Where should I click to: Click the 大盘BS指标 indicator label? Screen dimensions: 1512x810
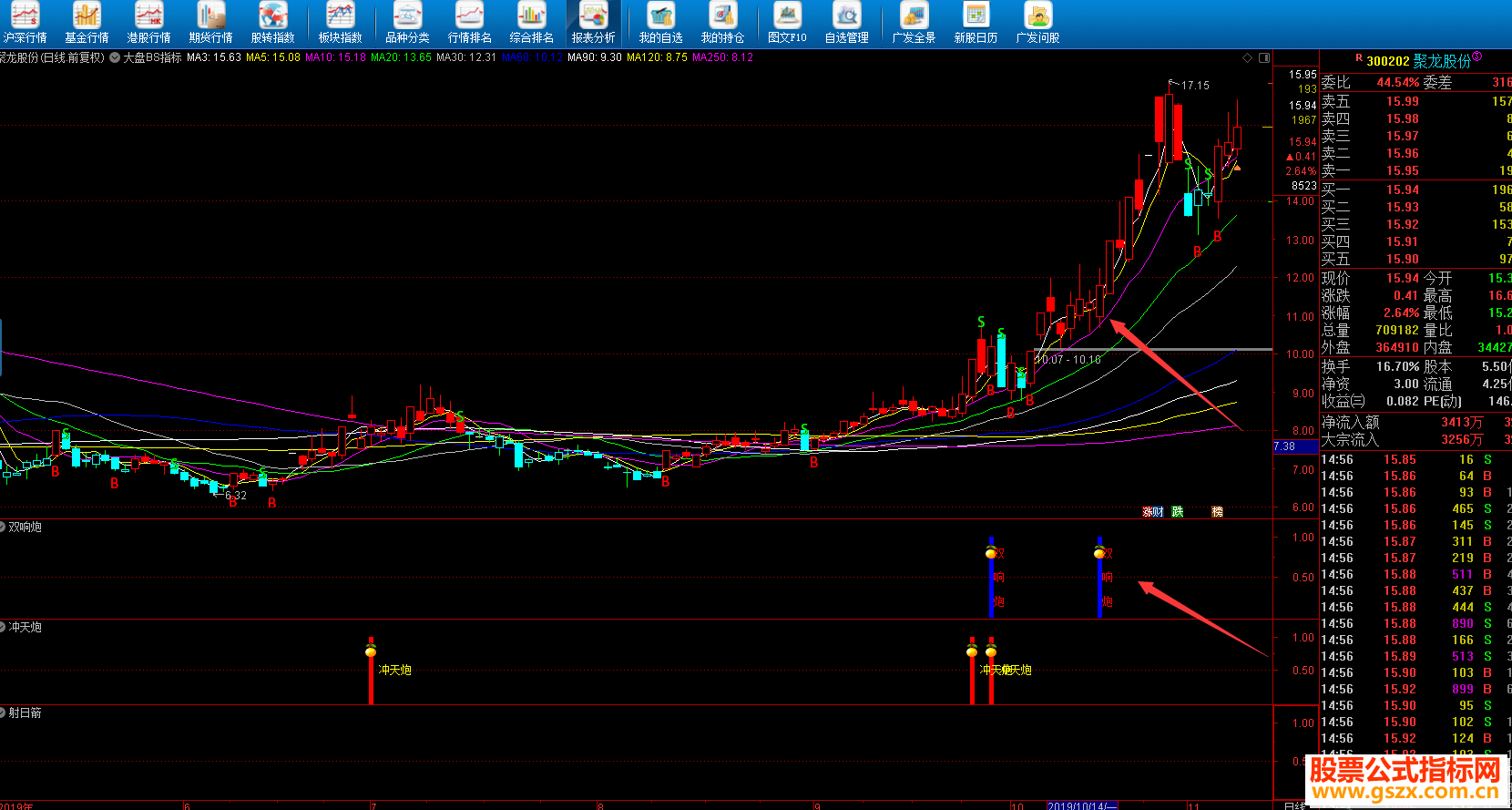click(152, 57)
